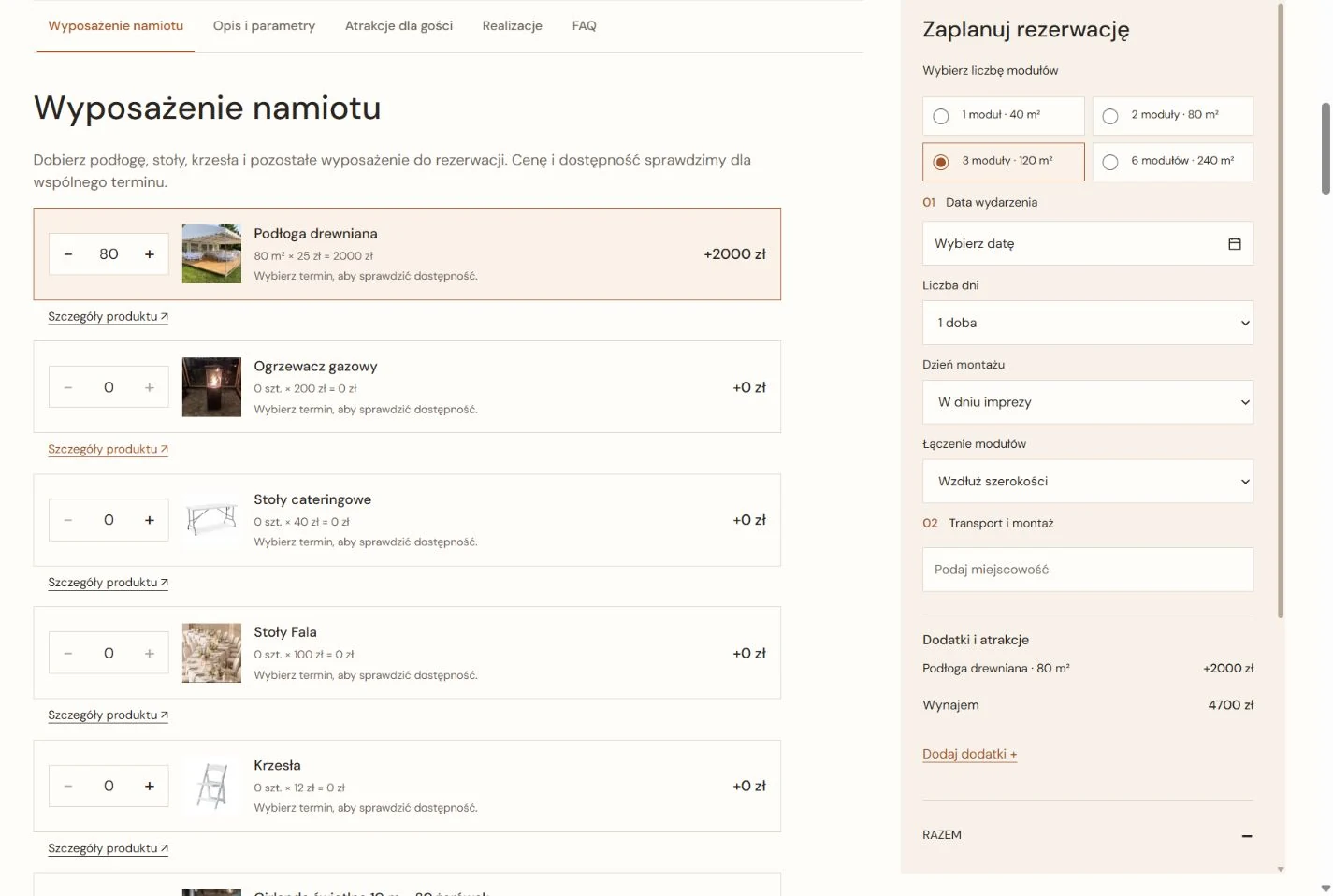Screen dimensions: 1333x896
Task: Open Podłoga drewniana product photo
Action: pos(211,253)
